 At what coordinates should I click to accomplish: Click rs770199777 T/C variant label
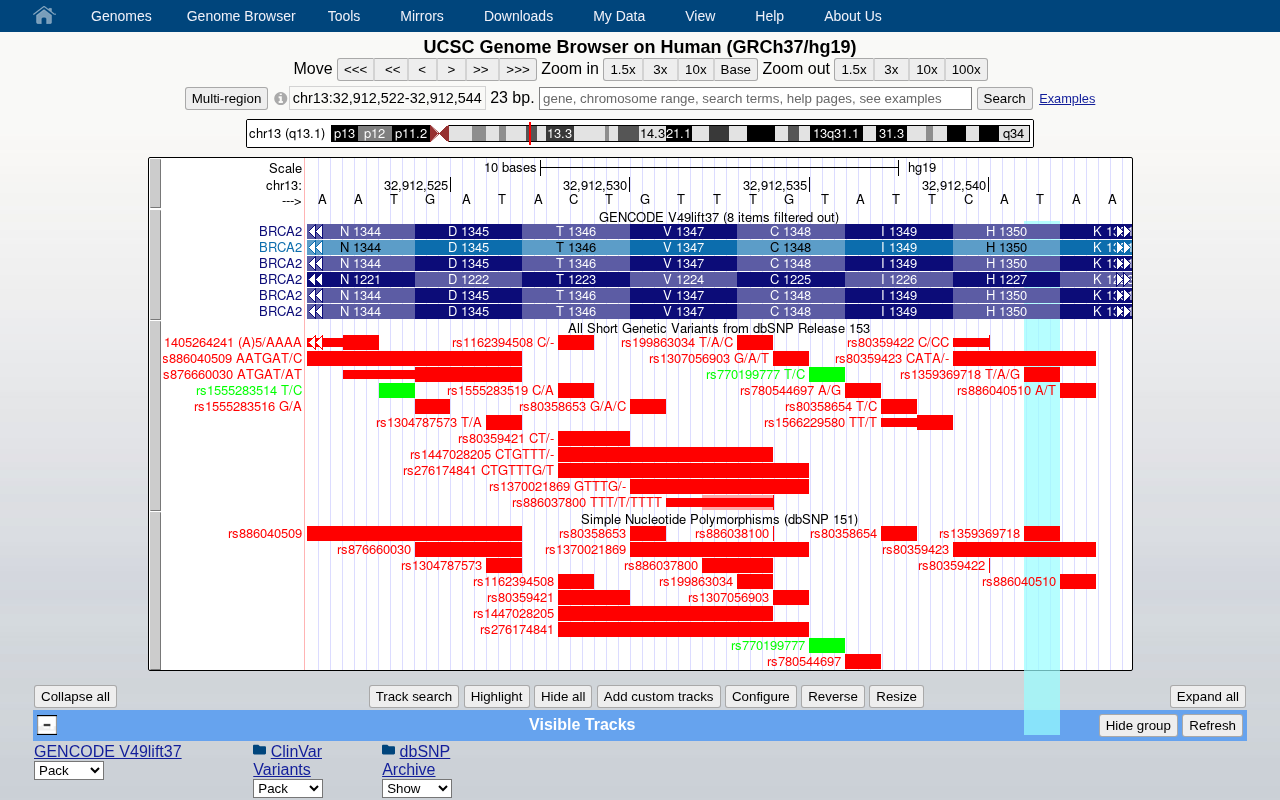pos(755,374)
